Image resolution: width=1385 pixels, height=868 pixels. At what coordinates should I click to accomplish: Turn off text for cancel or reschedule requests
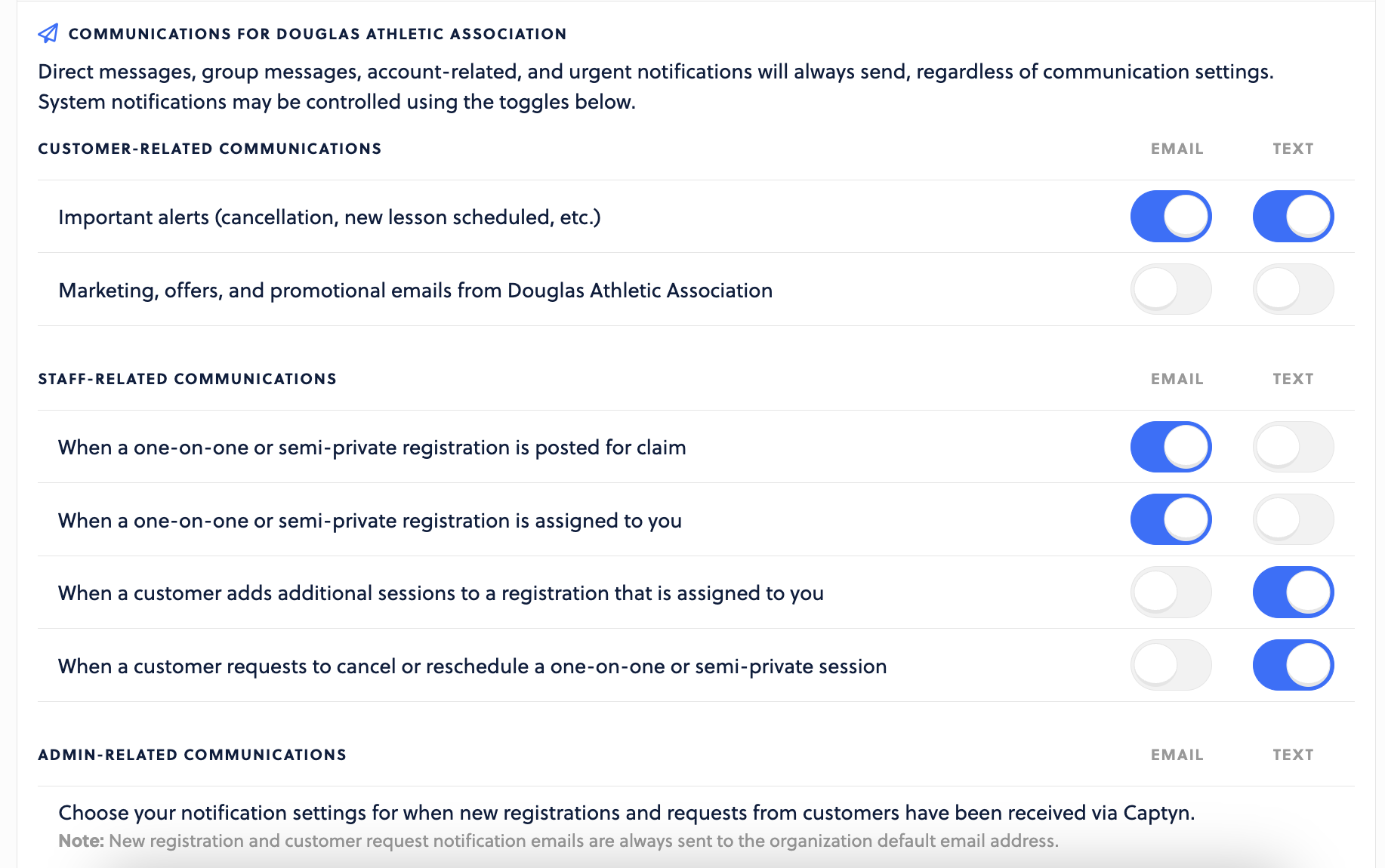pos(1293,665)
